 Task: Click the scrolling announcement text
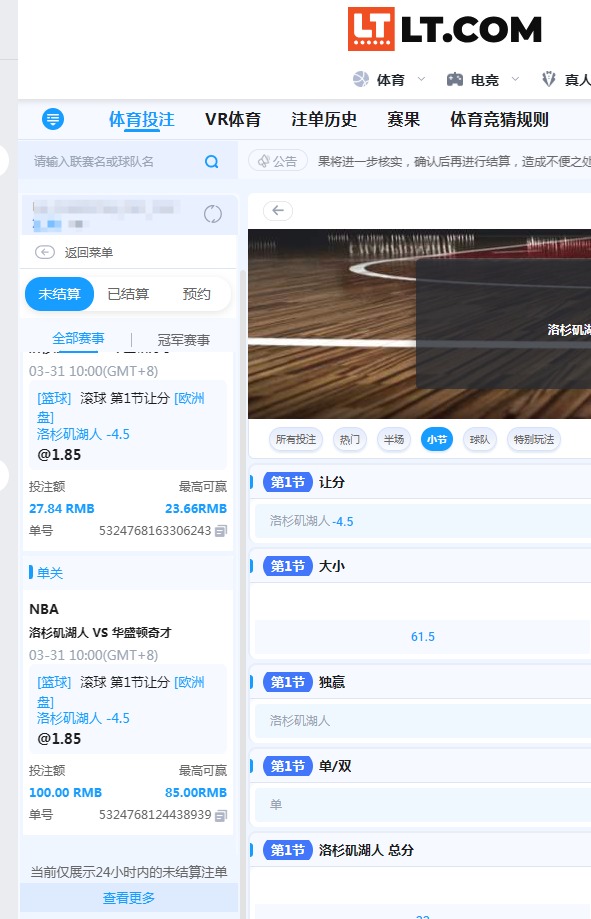point(454,162)
